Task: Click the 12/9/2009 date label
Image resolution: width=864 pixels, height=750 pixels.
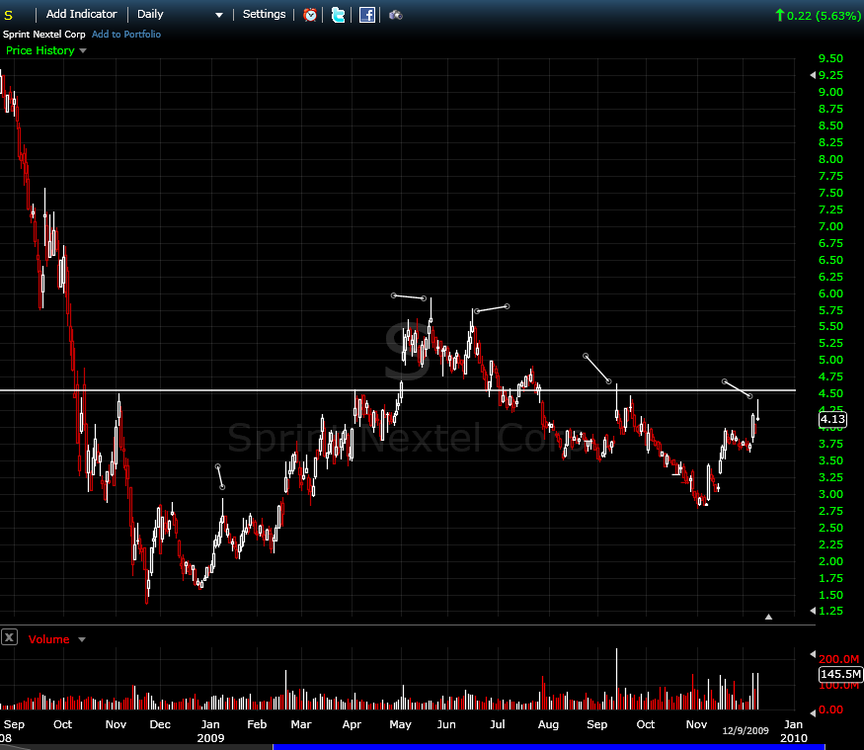Action: click(745, 730)
